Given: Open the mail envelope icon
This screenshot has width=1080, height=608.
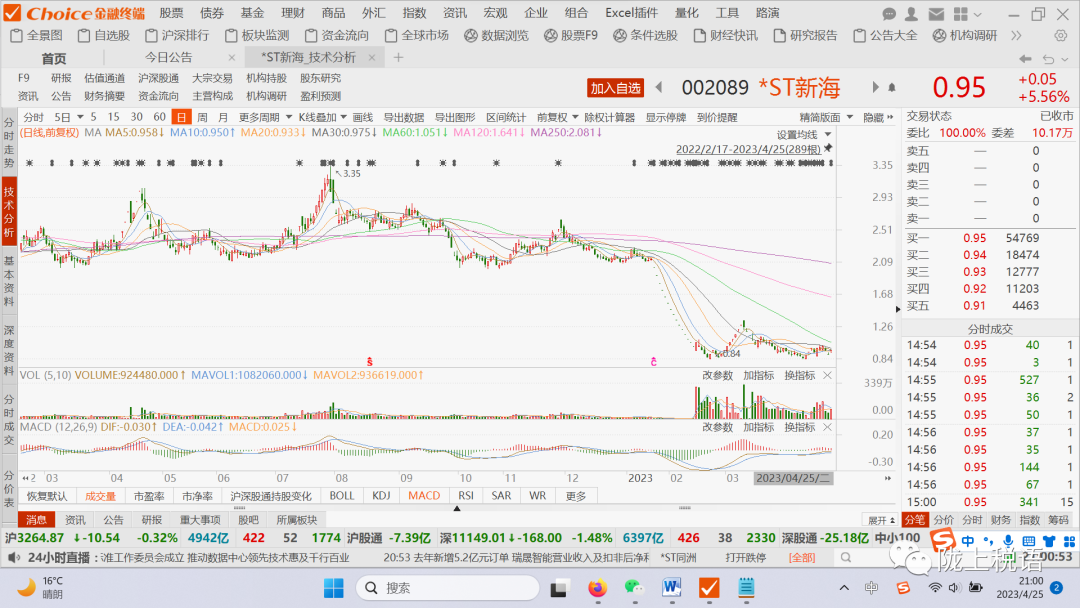Looking at the screenshot, I should (x=936, y=14).
